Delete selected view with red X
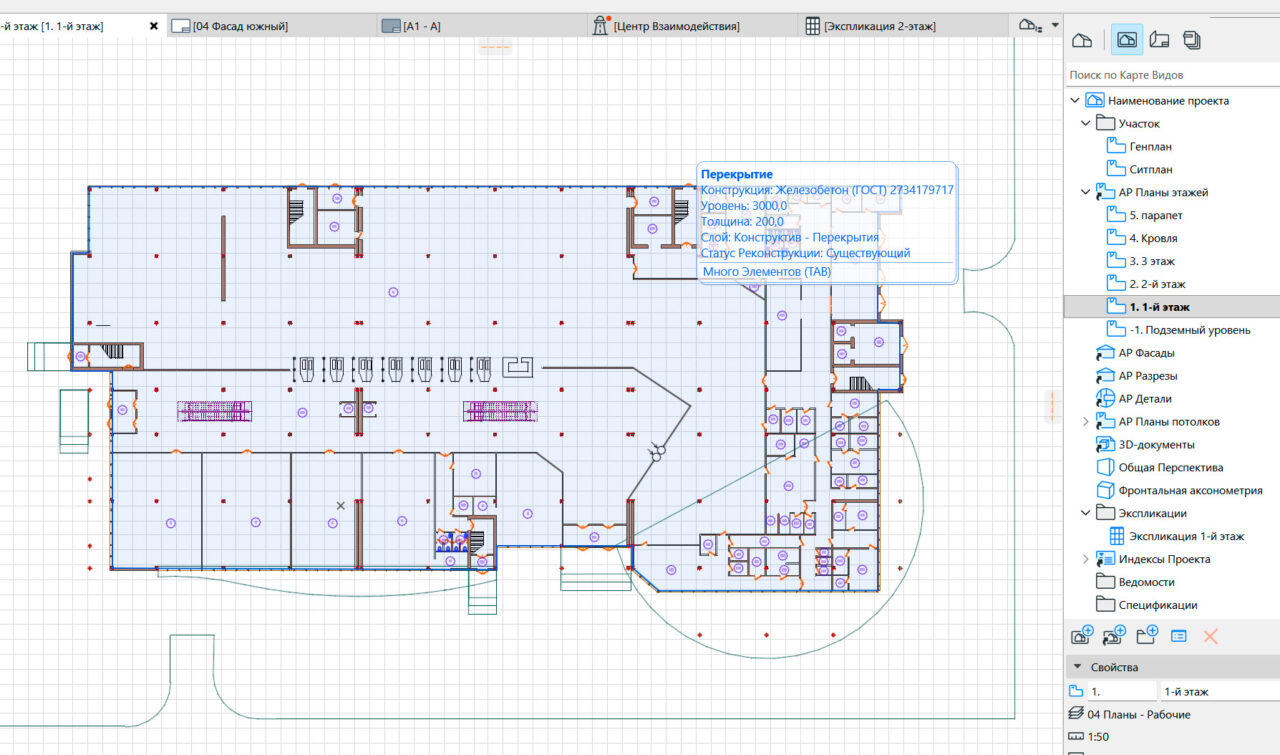1280x755 pixels. (x=1210, y=636)
